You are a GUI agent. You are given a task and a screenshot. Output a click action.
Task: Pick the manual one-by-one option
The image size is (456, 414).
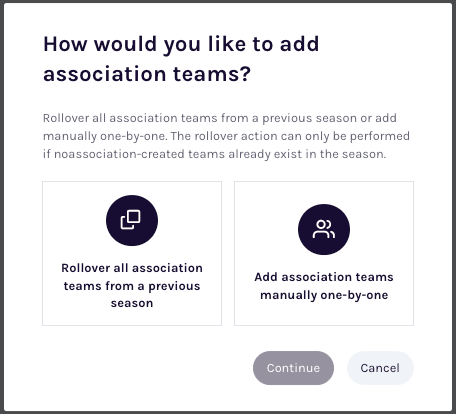coord(324,253)
